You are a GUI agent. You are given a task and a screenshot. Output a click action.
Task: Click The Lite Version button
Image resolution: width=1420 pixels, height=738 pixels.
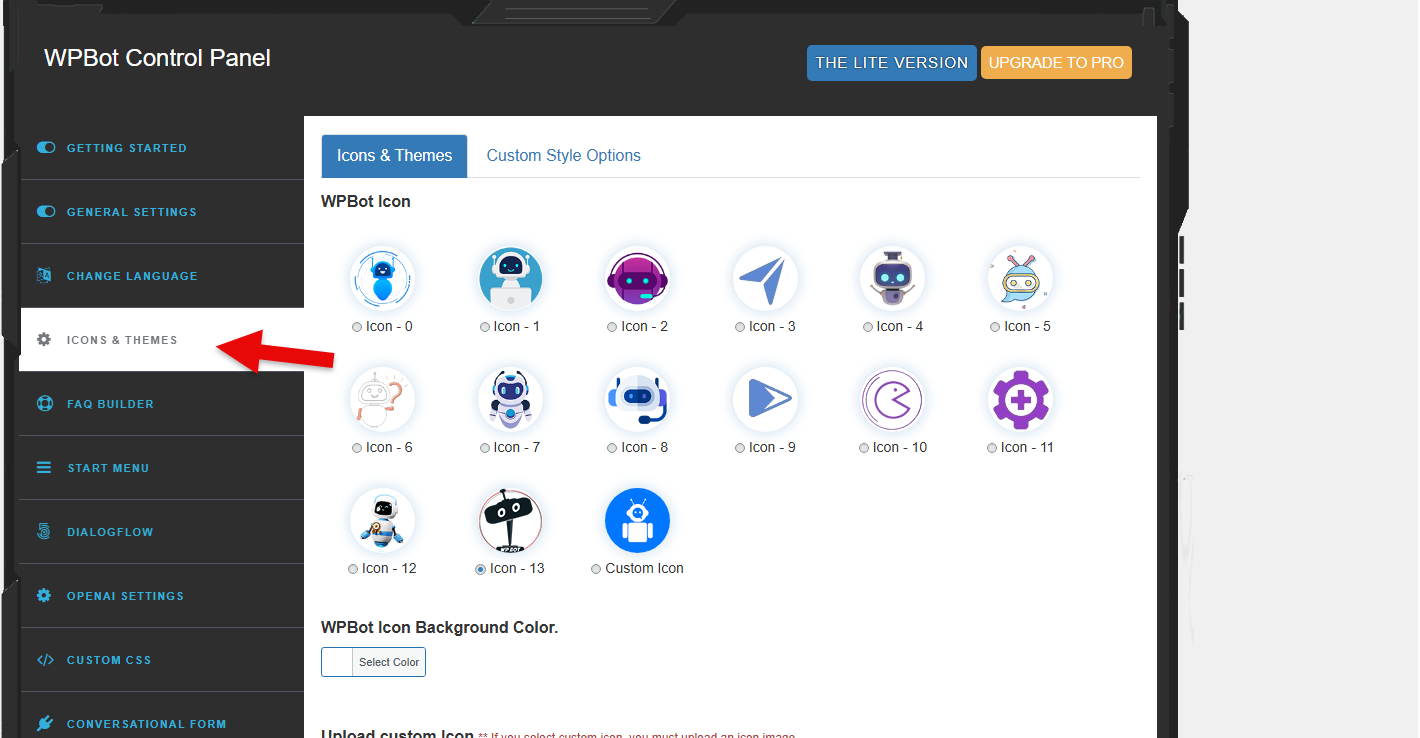(892, 62)
